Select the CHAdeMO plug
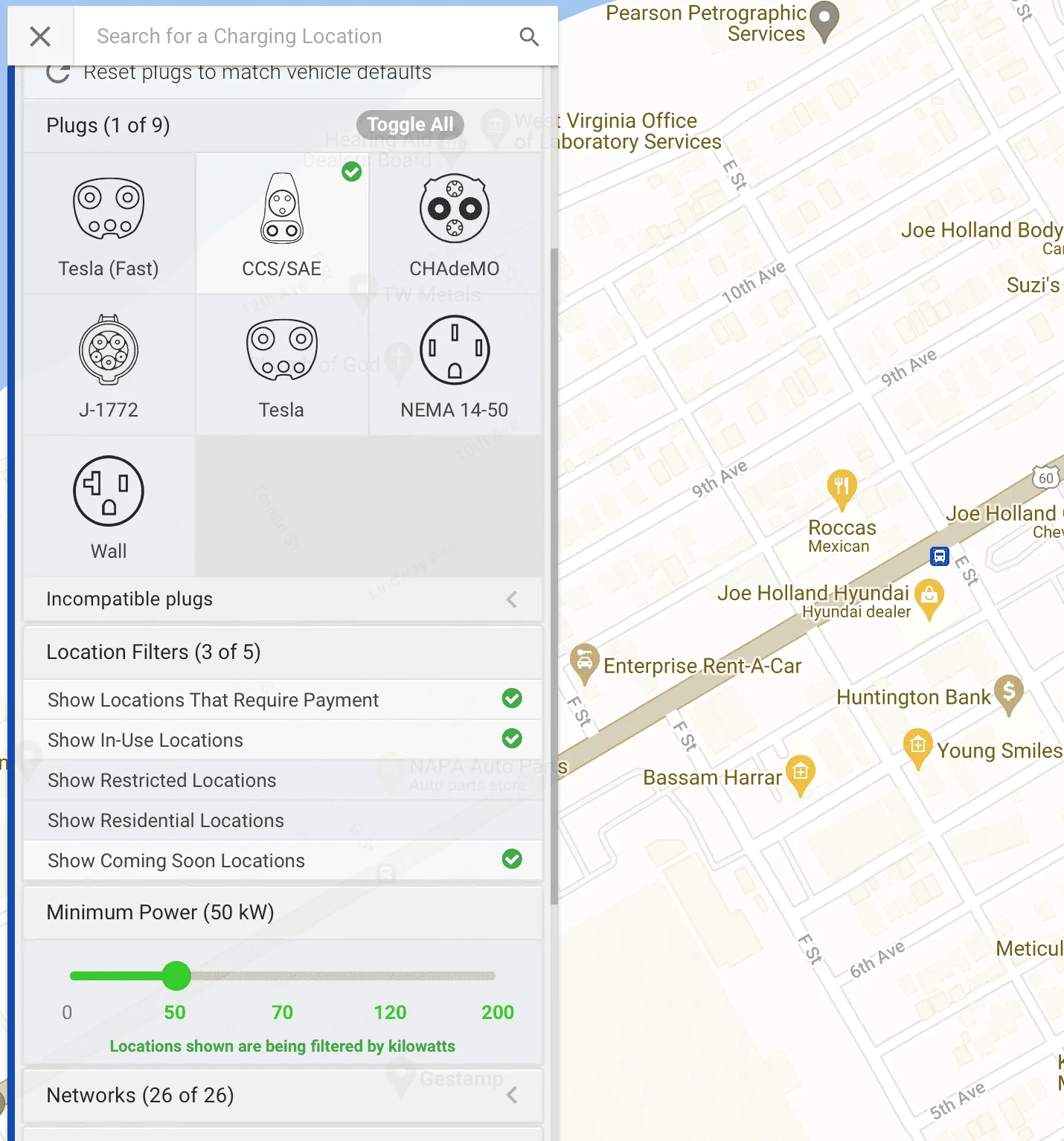1064x1141 pixels. click(x=455, y=224)
